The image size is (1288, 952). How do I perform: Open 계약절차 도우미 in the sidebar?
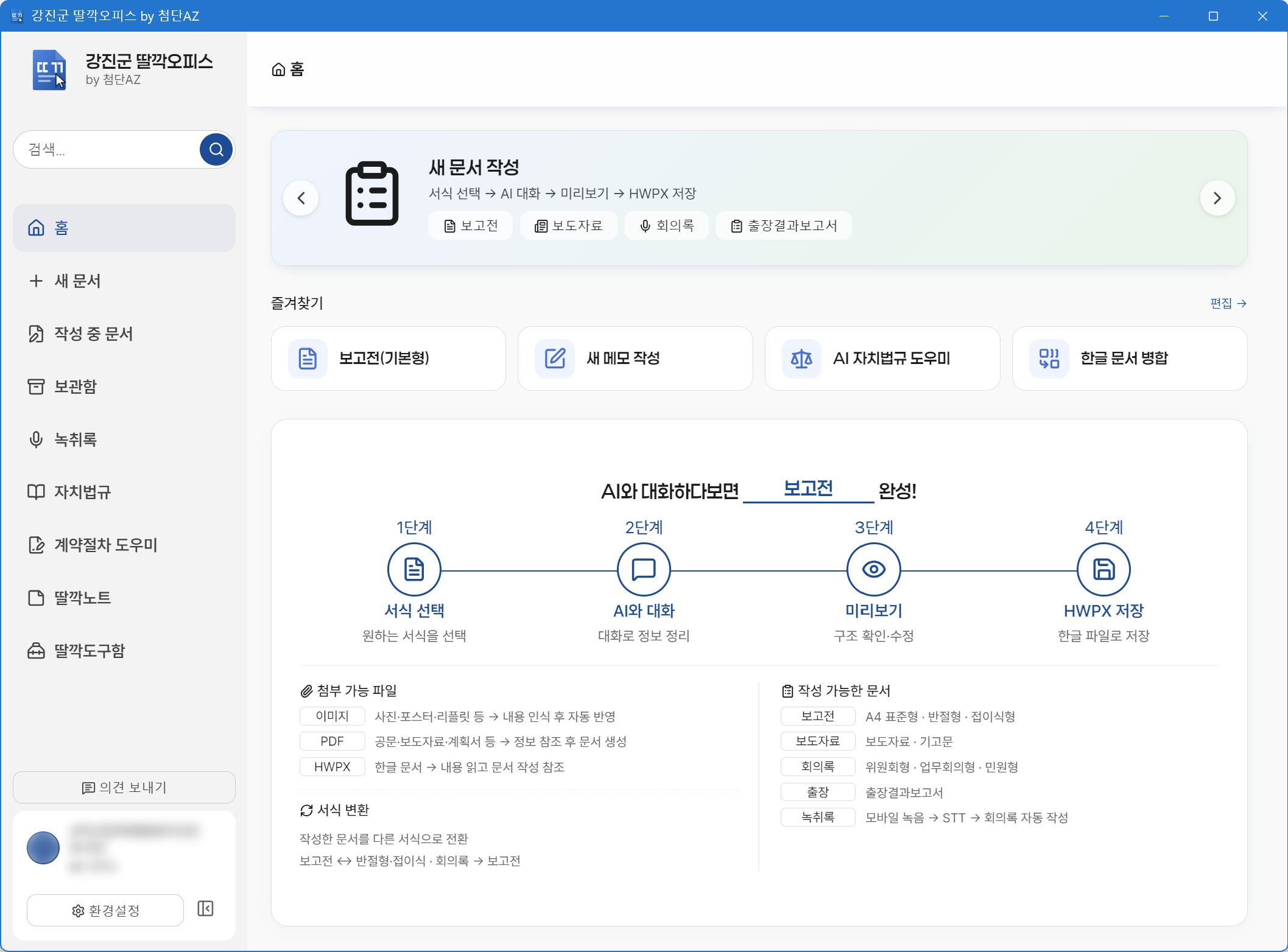tap(124, 545)
